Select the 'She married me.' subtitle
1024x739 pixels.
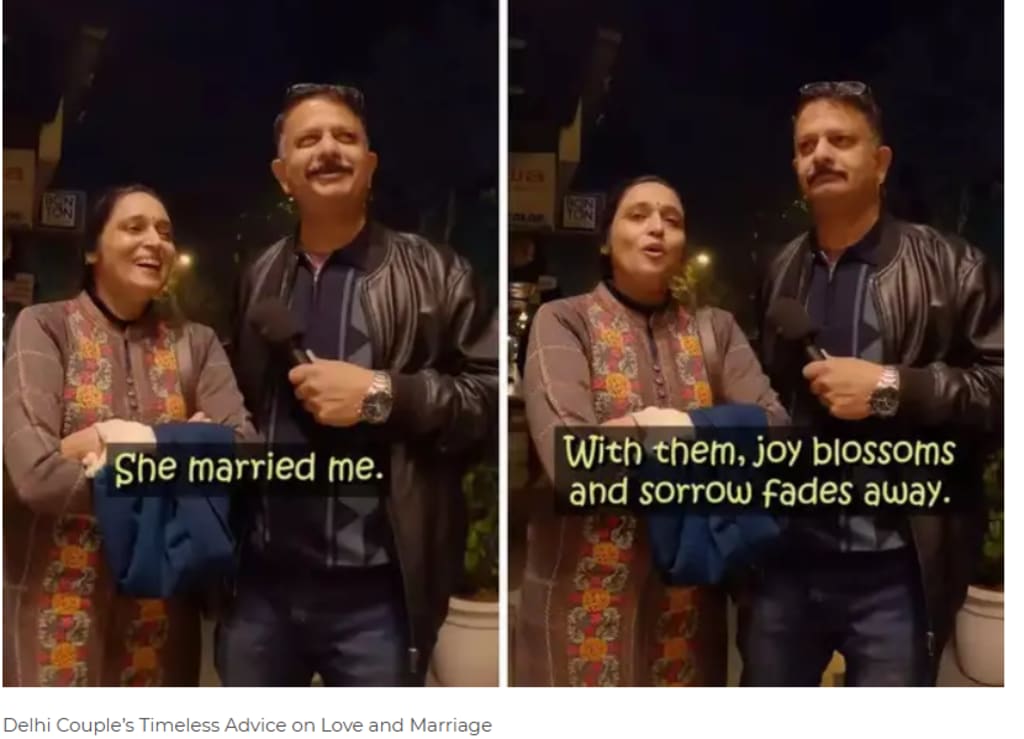(248, 469)
